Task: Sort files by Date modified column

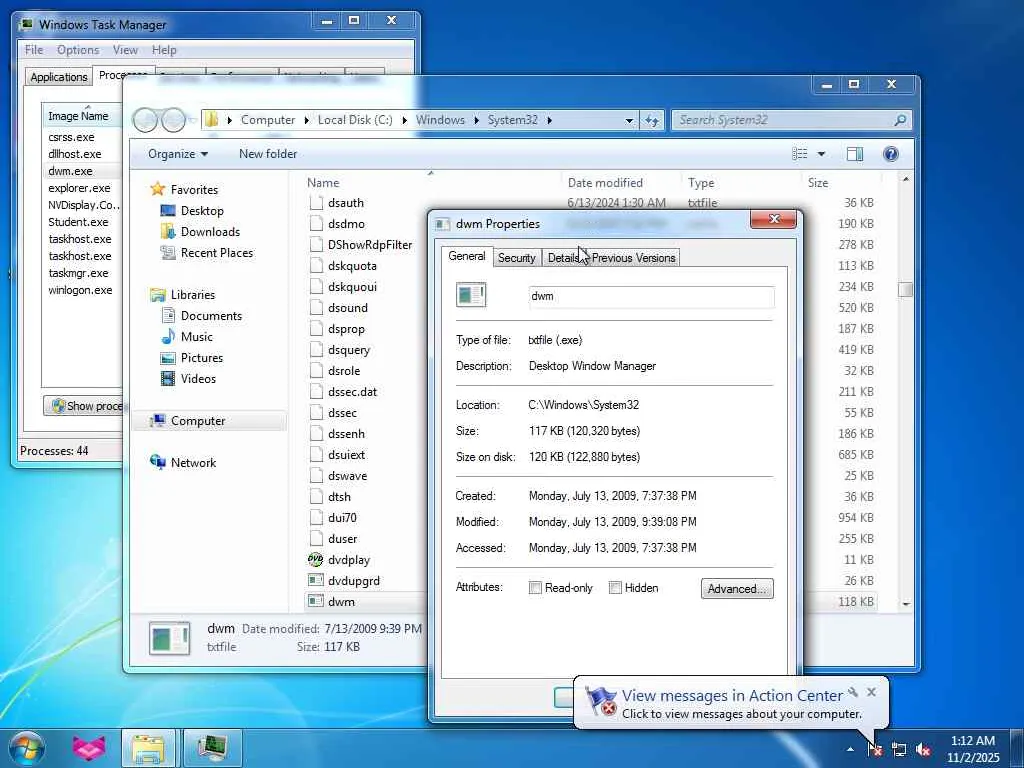Action: tap(605, 183)
